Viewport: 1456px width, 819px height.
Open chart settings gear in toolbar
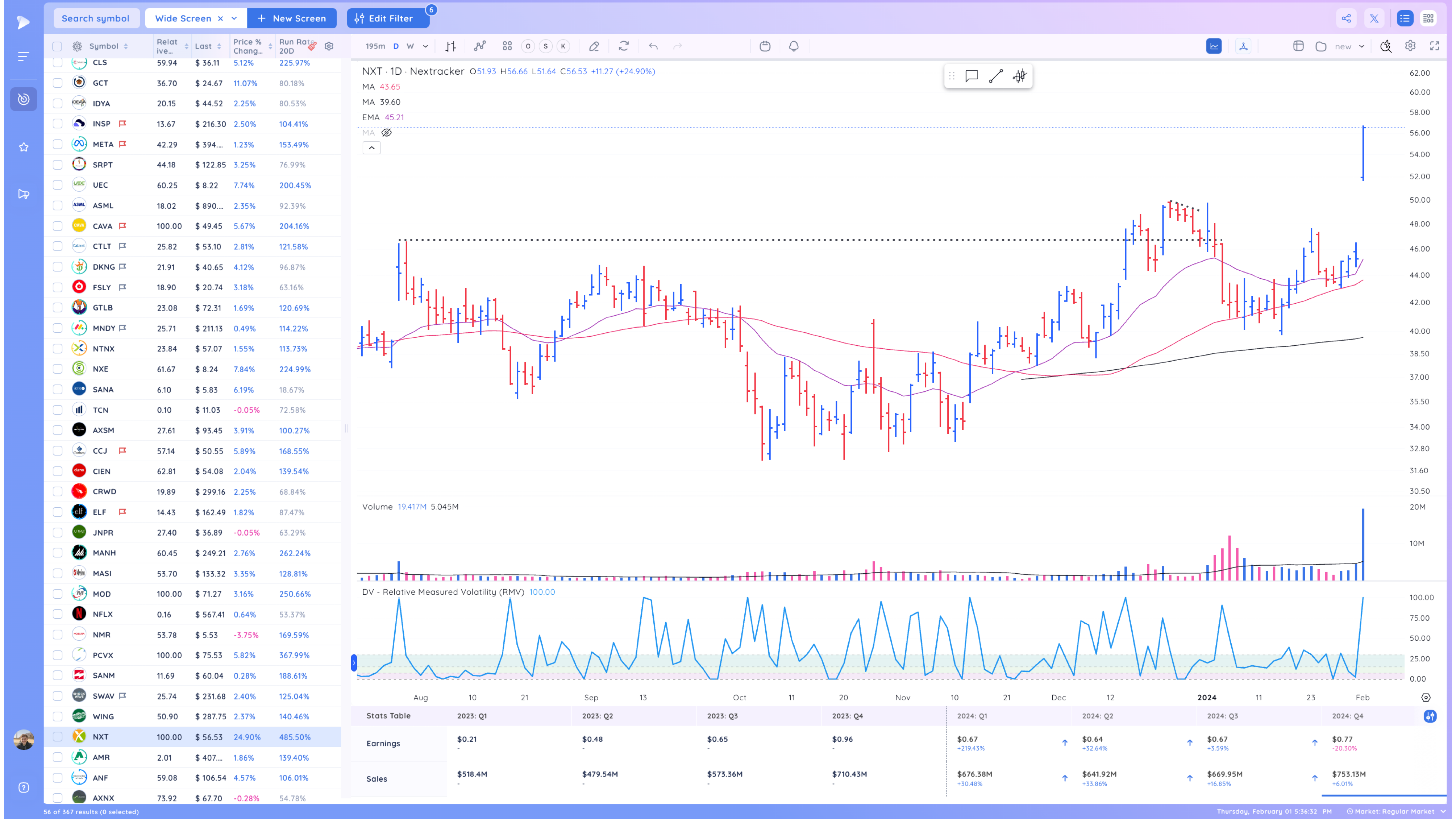tap(1410, 46)
